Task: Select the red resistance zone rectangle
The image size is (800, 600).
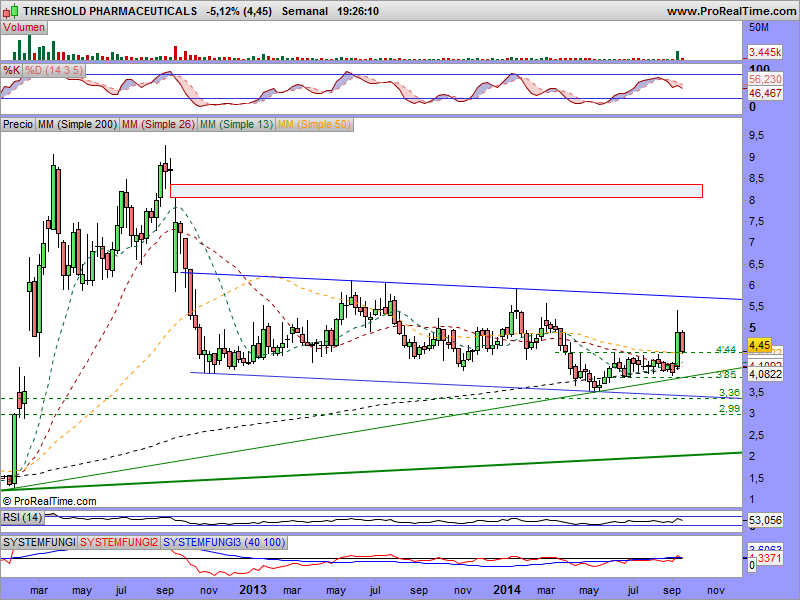Action: (x=436, y=191)
